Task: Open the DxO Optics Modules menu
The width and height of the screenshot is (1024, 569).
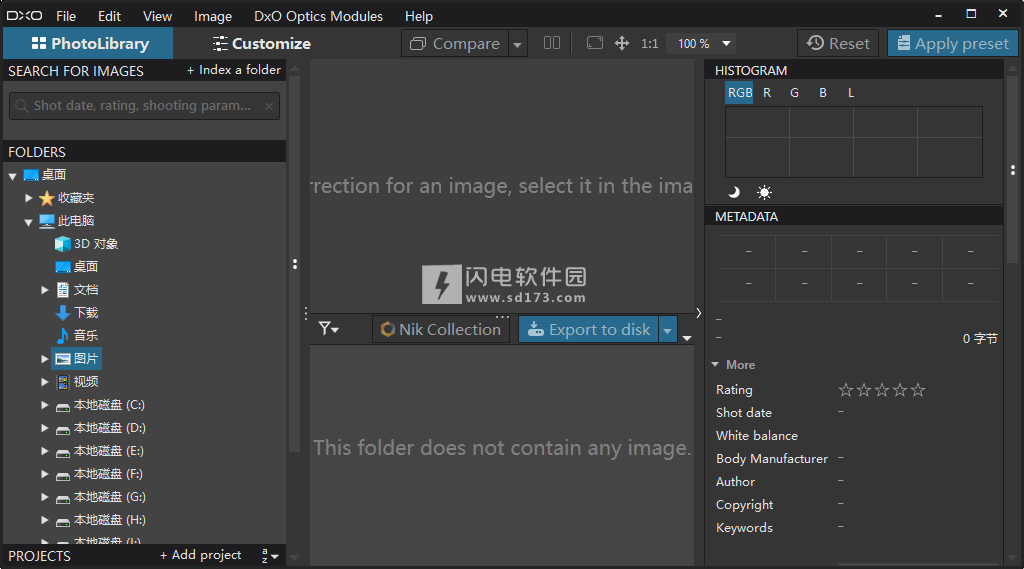Action: [x=319, y=16]
